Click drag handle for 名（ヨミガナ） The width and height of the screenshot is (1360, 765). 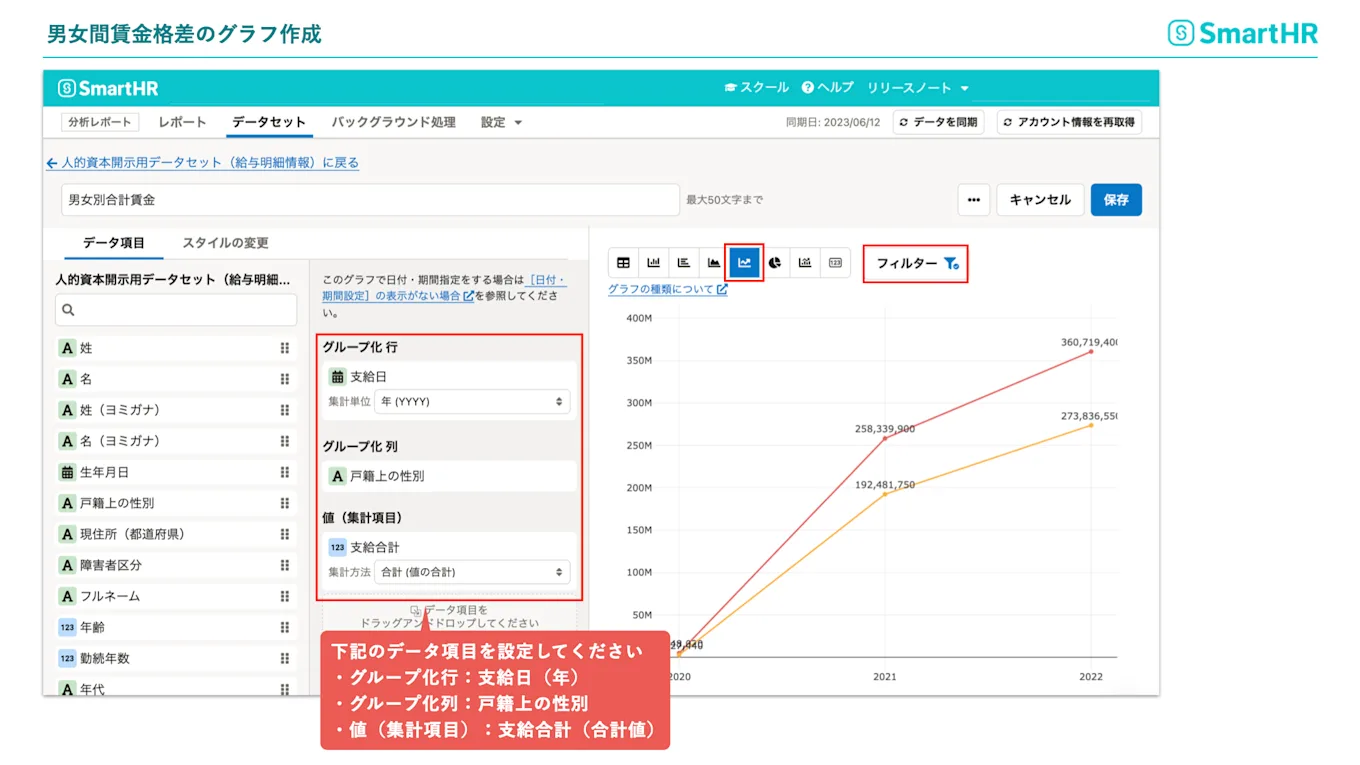285,441
